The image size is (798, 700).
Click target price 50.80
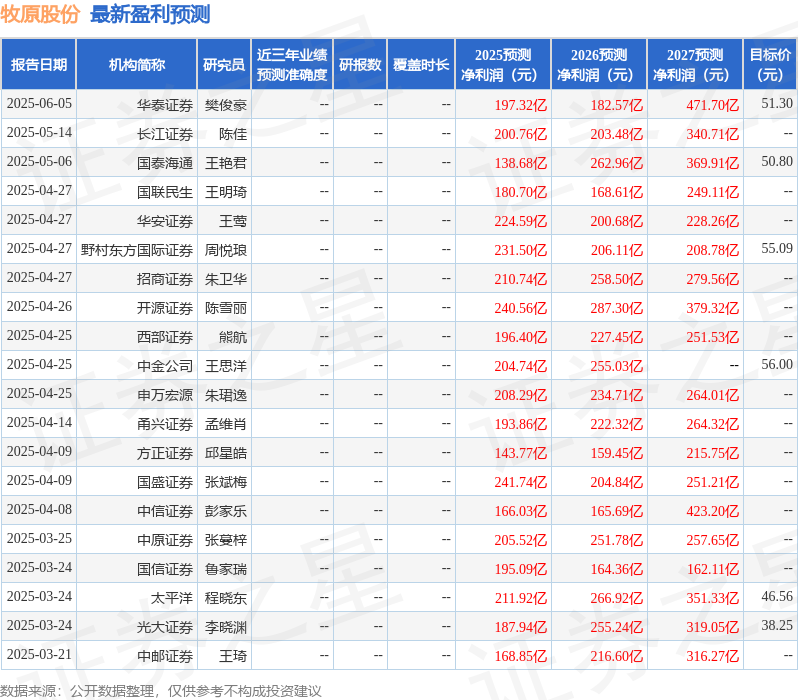[777, 161]
